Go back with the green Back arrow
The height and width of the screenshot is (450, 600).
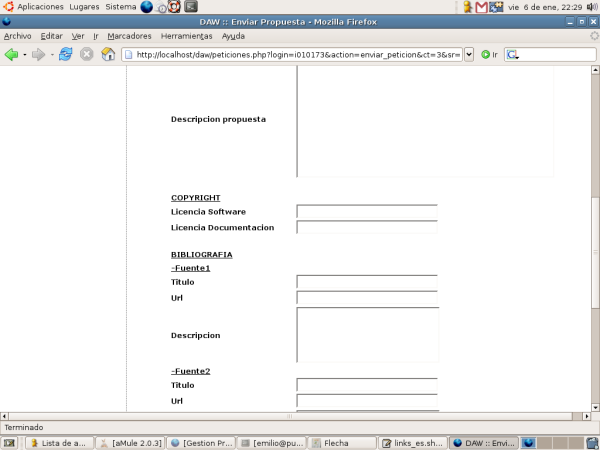[11, 55]
